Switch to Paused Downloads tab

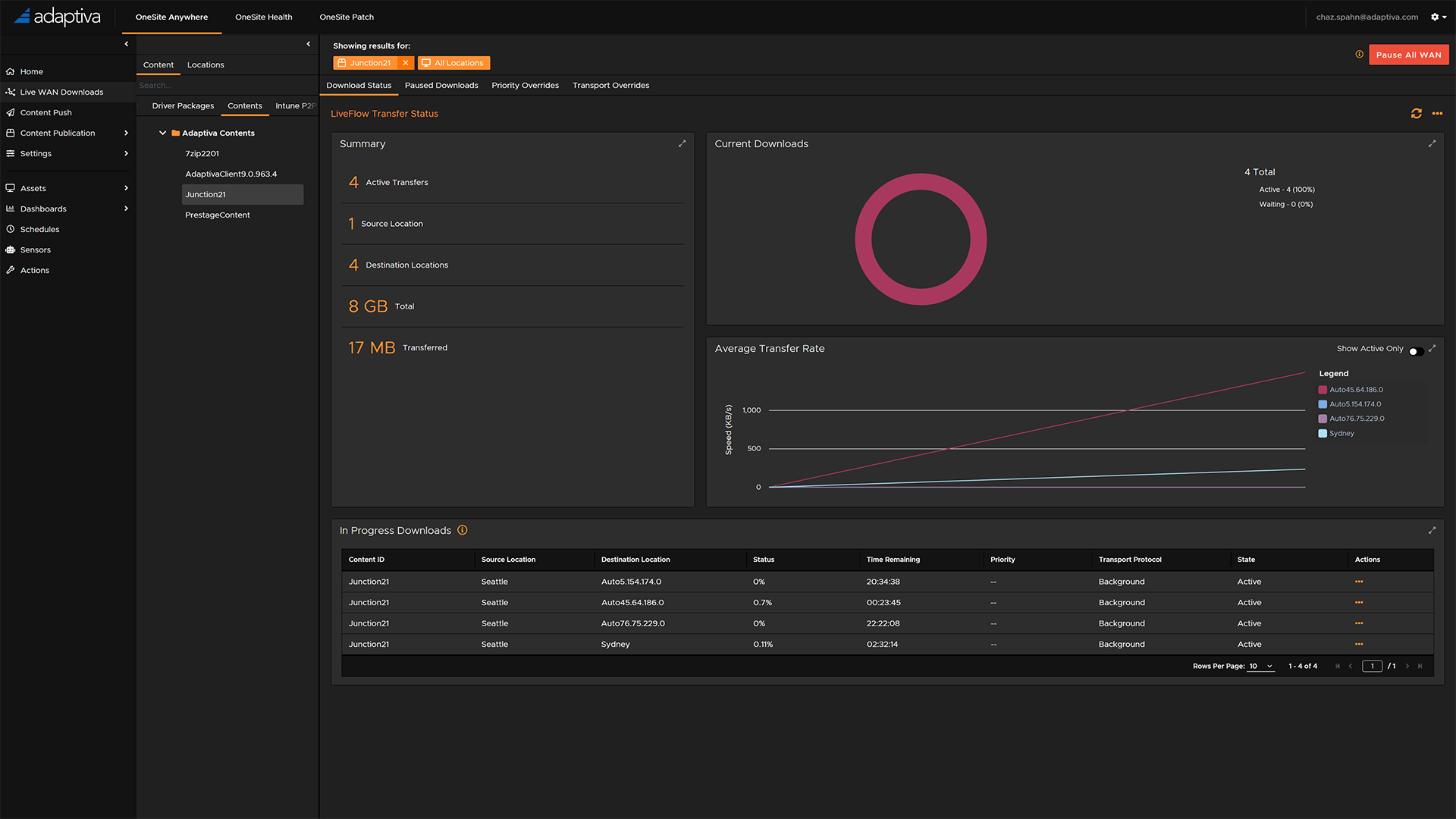[441, 86]
